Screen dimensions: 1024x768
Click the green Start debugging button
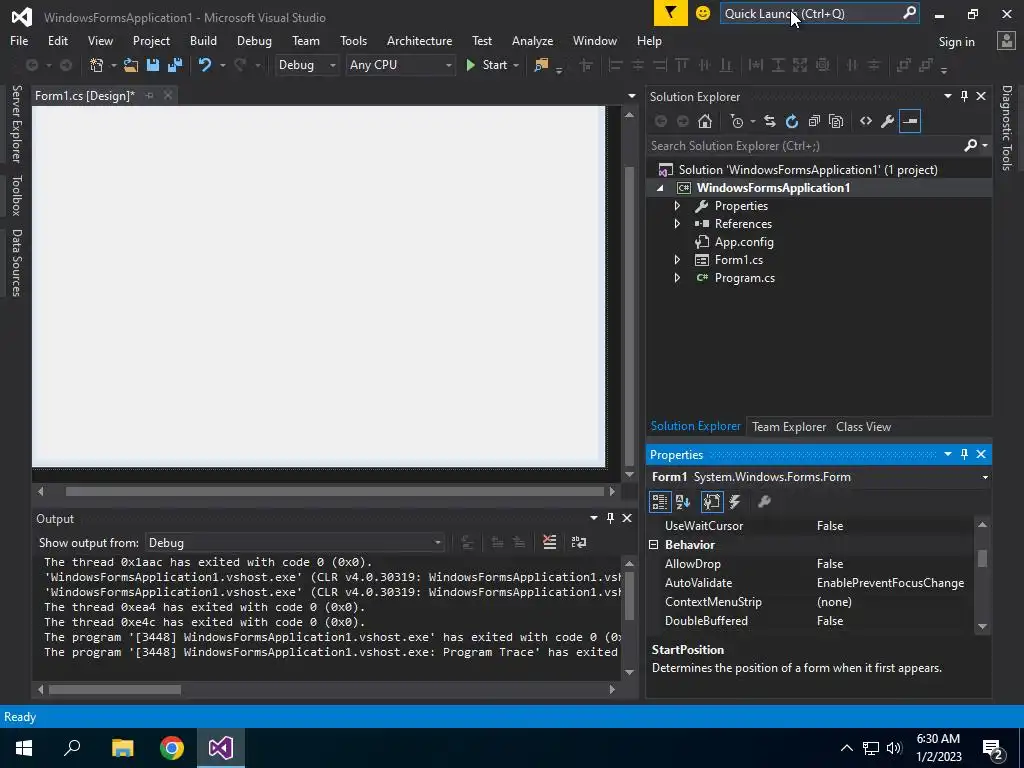tap(487, 65)
